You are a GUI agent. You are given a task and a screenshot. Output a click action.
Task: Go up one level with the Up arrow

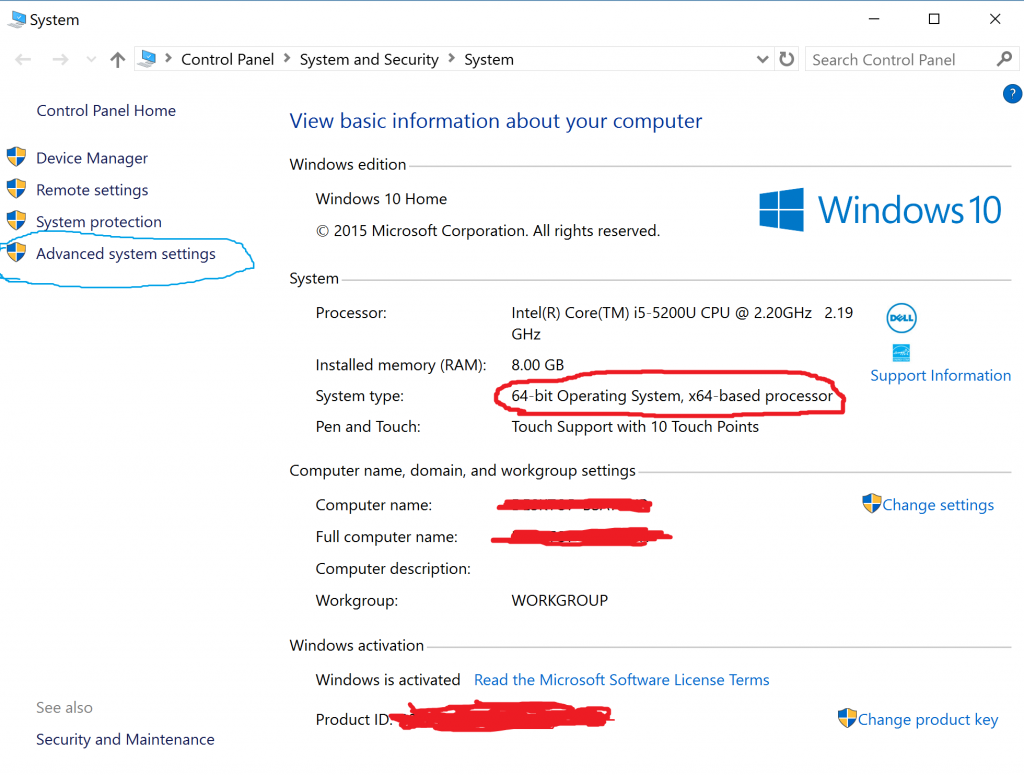point(118,60)
